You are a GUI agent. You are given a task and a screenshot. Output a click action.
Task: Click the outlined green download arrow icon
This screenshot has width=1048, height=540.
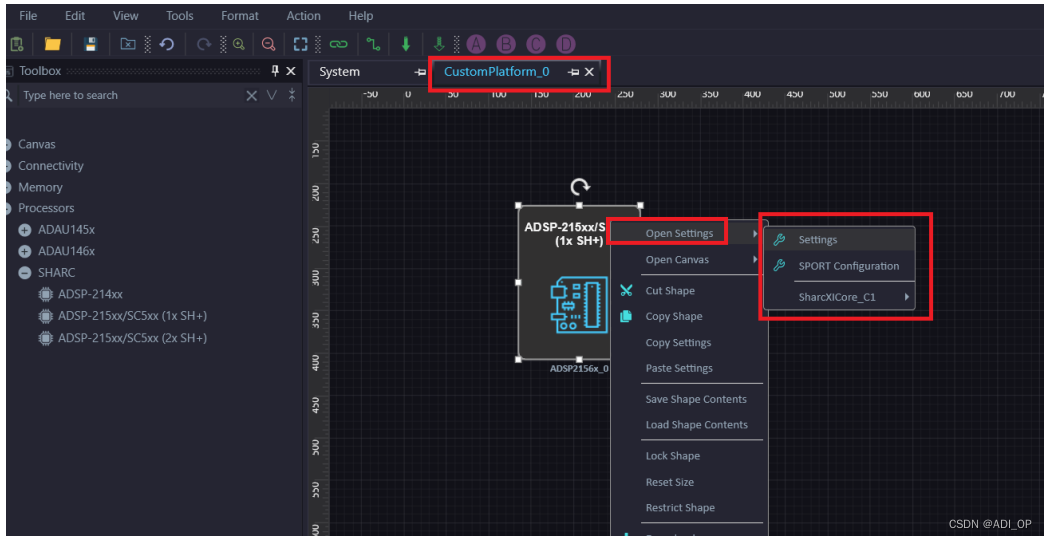coord(439,44)
